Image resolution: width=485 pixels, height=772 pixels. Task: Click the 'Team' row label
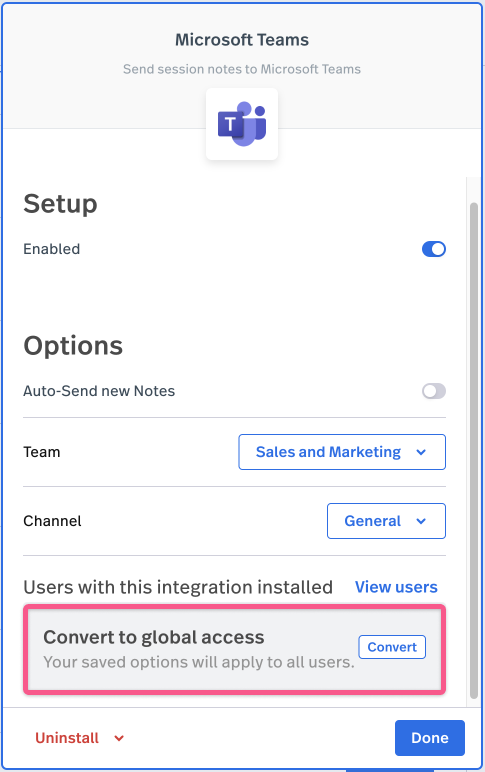tap(42, 452)
